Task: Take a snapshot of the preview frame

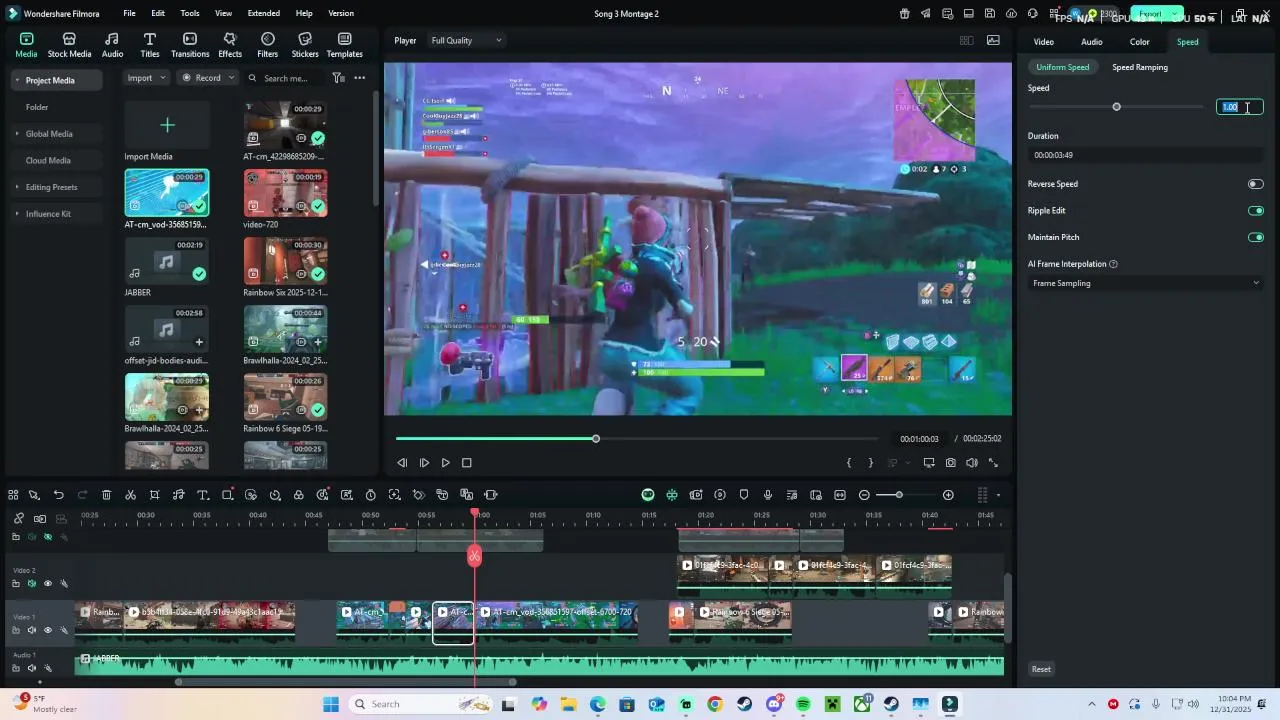Action: (x=950, y=463)
